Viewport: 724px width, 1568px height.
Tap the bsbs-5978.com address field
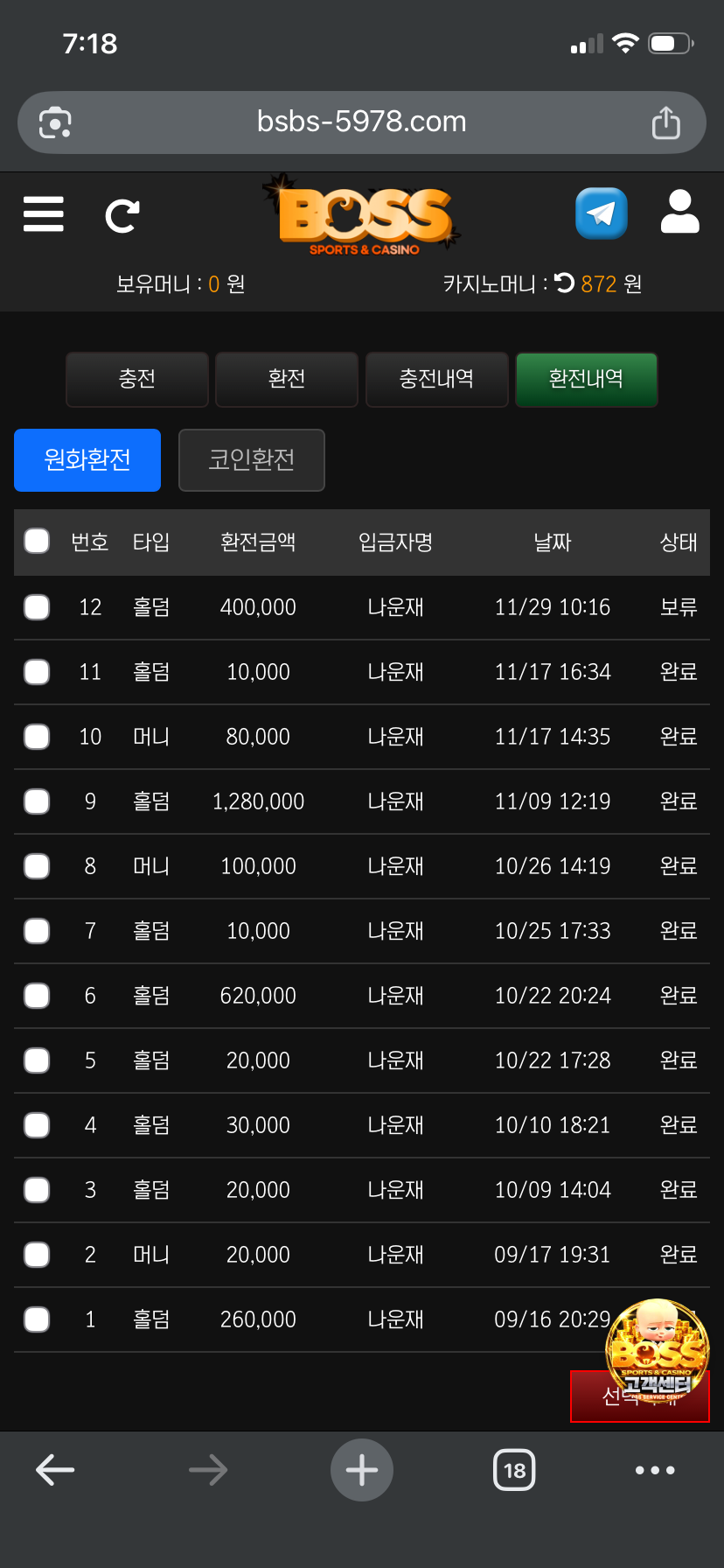pos(362,122)
